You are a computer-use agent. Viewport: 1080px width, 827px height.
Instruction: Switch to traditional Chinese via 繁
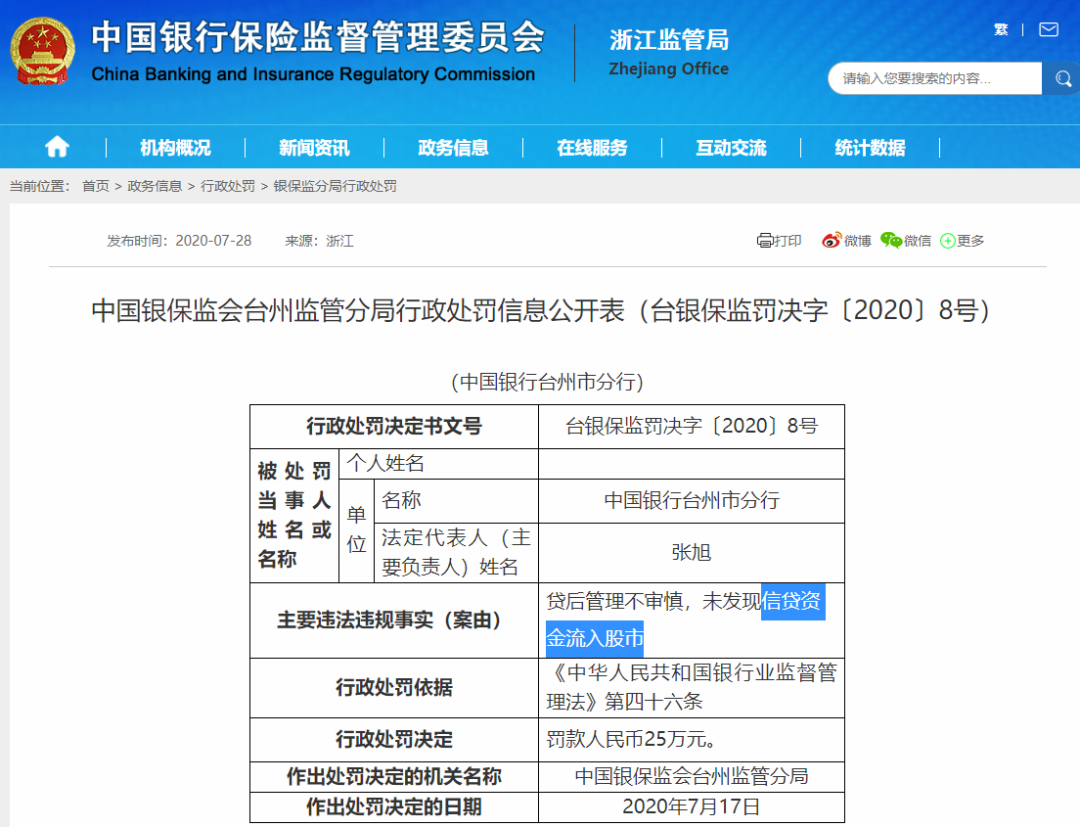coord(1001,29)
